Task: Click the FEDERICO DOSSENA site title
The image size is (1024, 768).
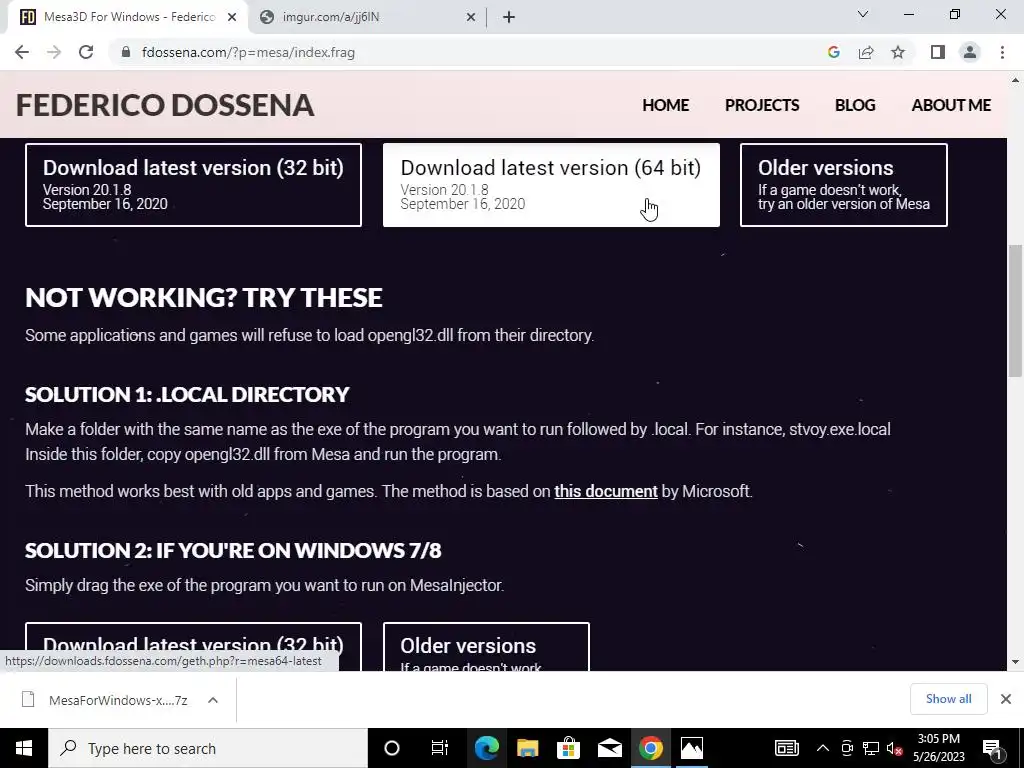Action: [x=165, y=105]
